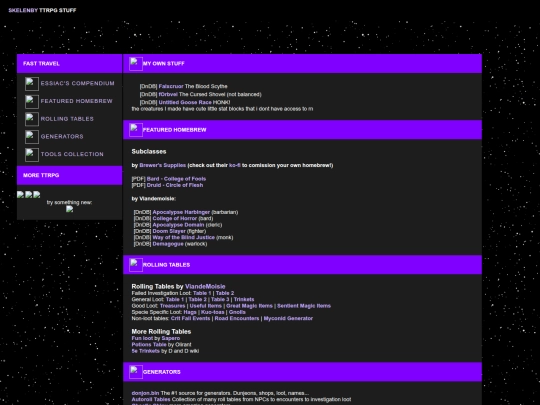Open the College of Horror bard subclass
540x405 pixels.
click(175, 218)
